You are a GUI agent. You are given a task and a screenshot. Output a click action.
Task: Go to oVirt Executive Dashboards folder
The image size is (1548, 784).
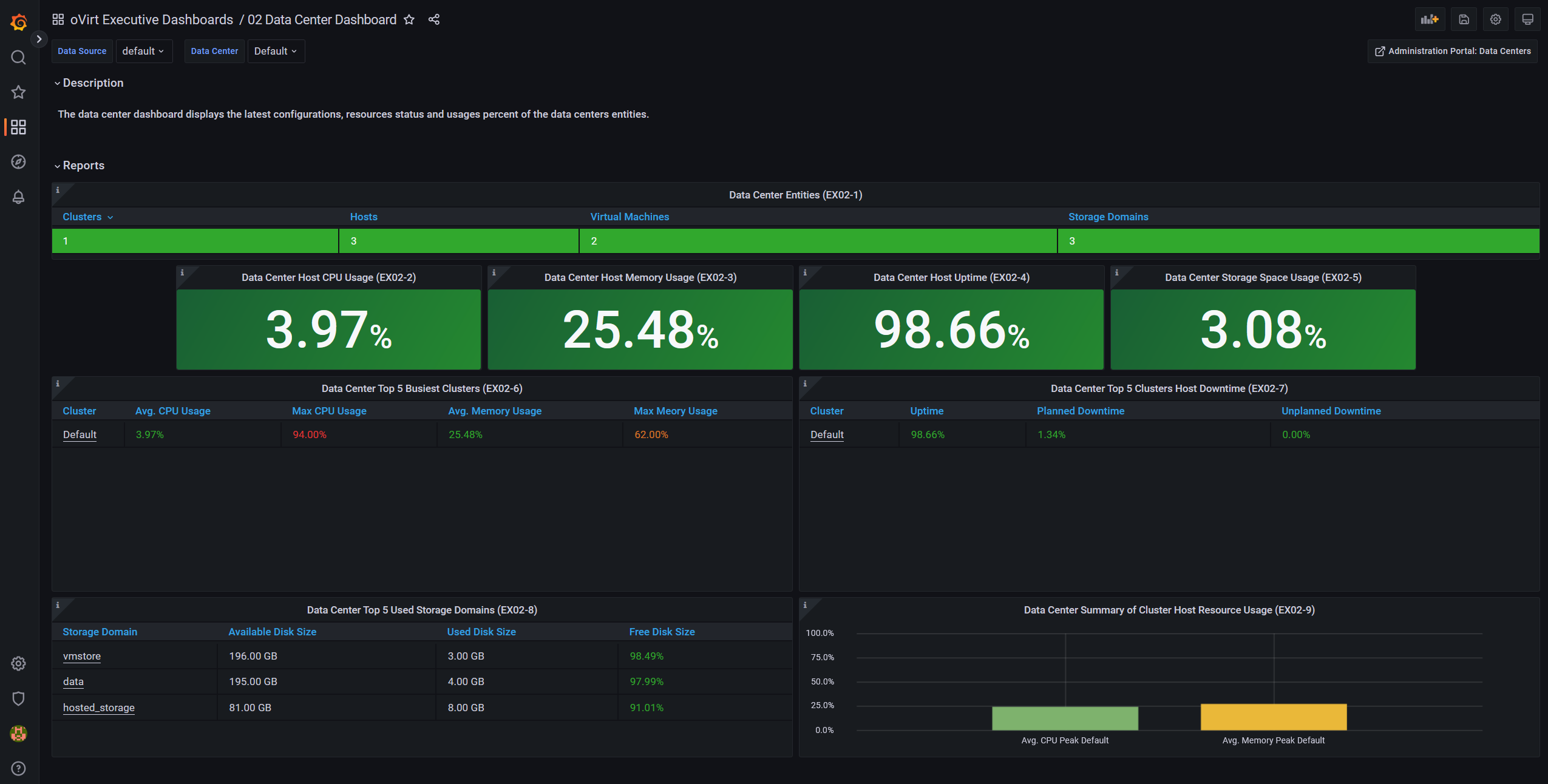pyautogui.click(x=152, y=19)
